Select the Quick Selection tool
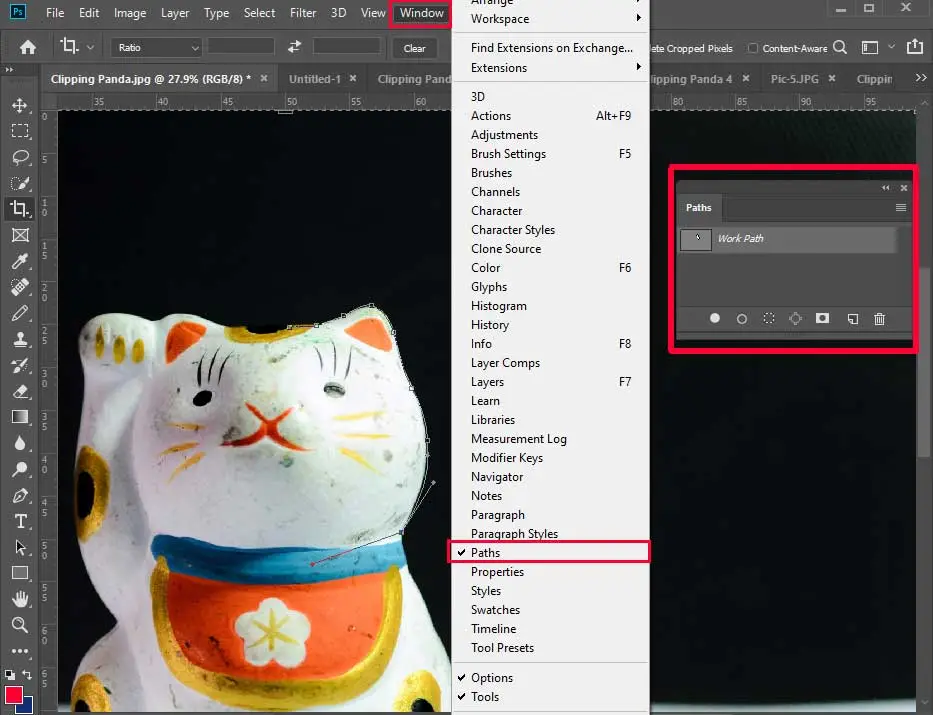The height and width of the screenshot is (715, 933). [x=20, y=183]
